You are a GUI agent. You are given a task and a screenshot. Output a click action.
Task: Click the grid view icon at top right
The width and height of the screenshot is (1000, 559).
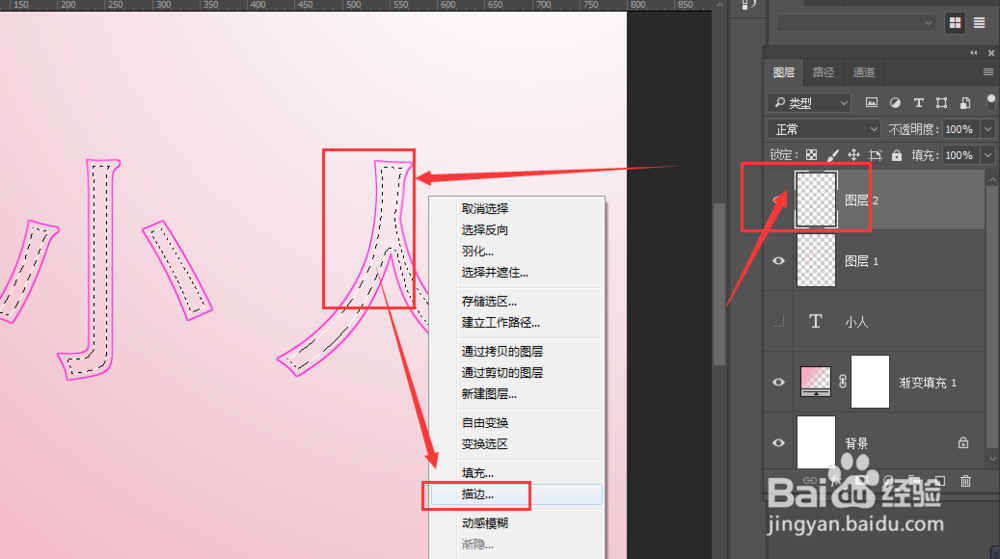click(955, 23)
